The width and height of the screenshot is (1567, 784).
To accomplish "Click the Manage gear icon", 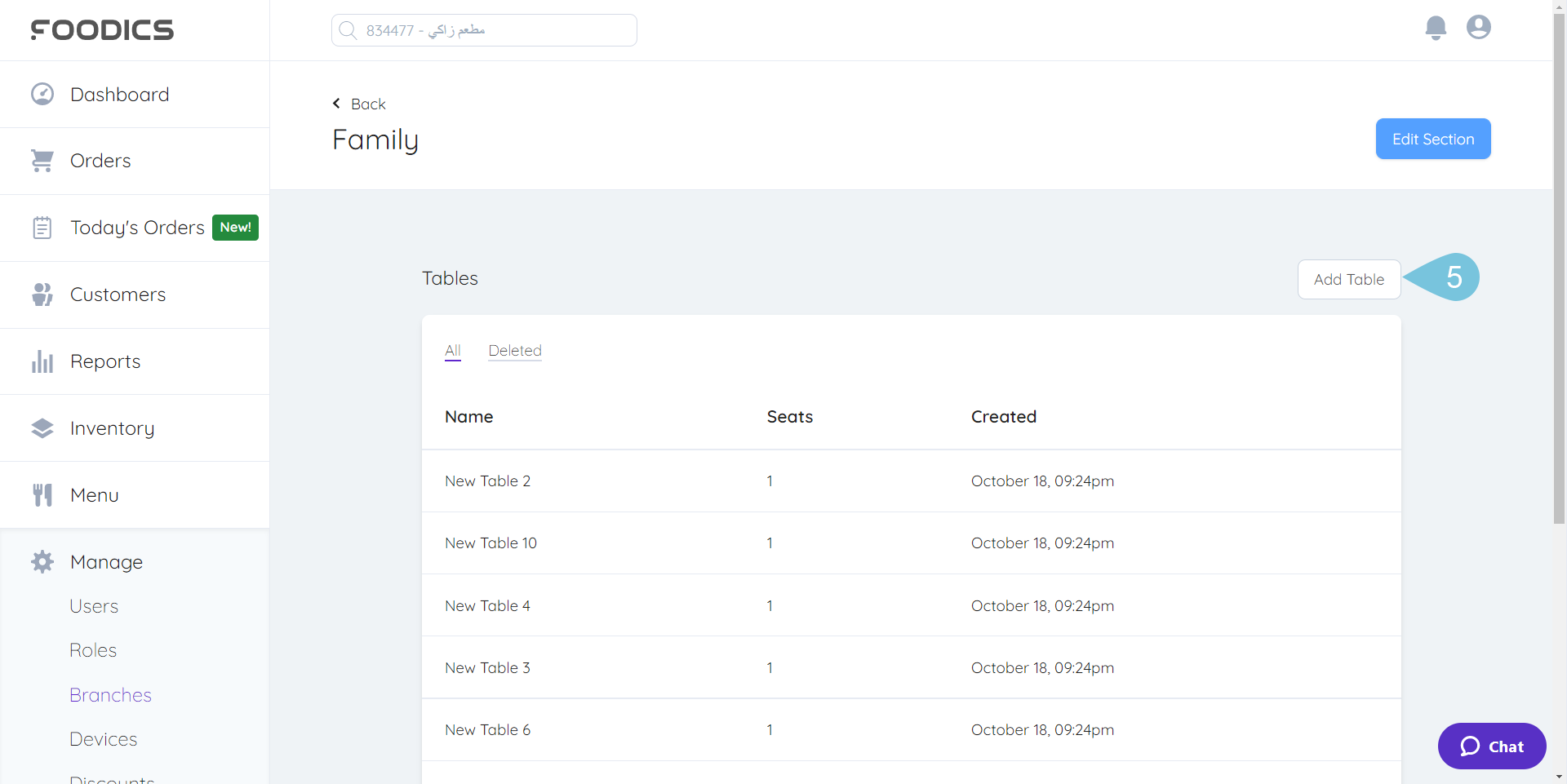I will pos(42,561).
